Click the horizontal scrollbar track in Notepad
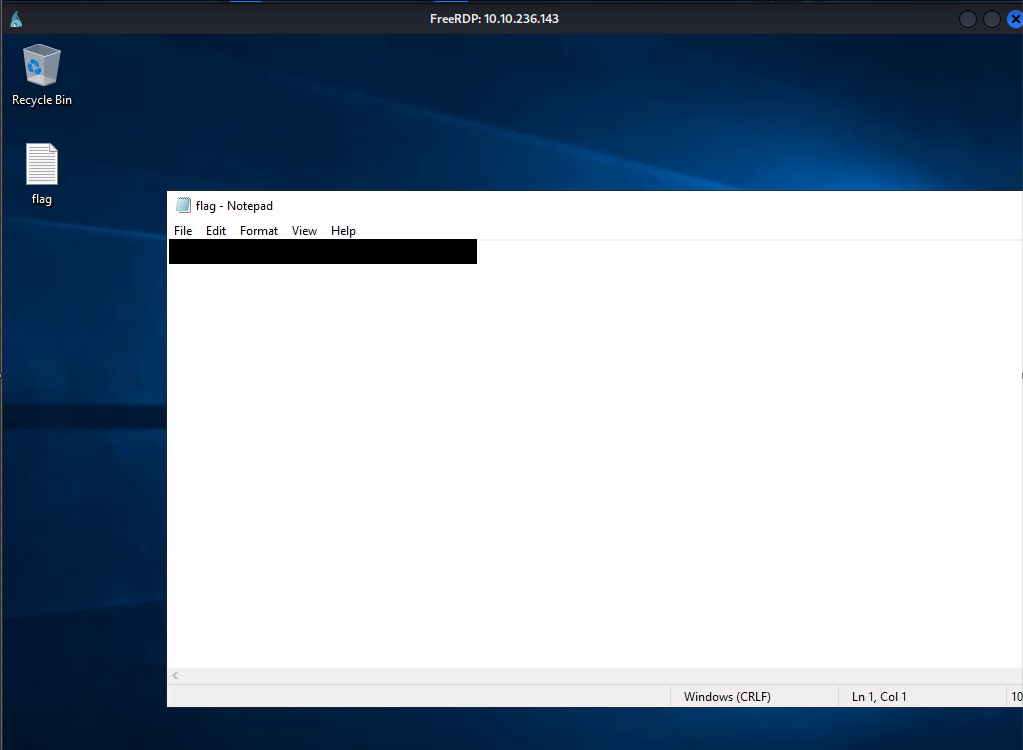Image resolution: width=1023 pixels, height=750 pixels. [x=600, y=676]
